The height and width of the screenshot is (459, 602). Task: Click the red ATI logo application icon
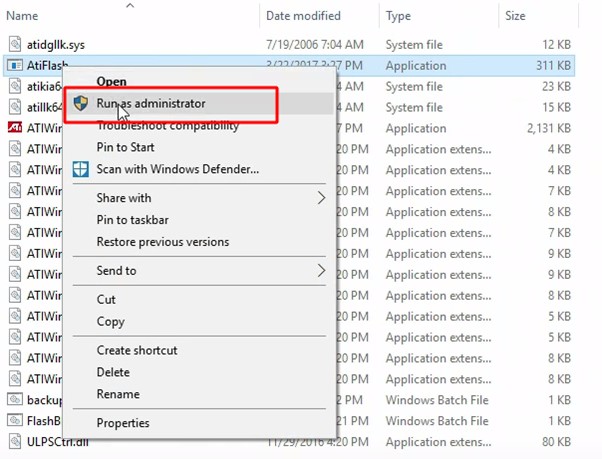(15, 127)
